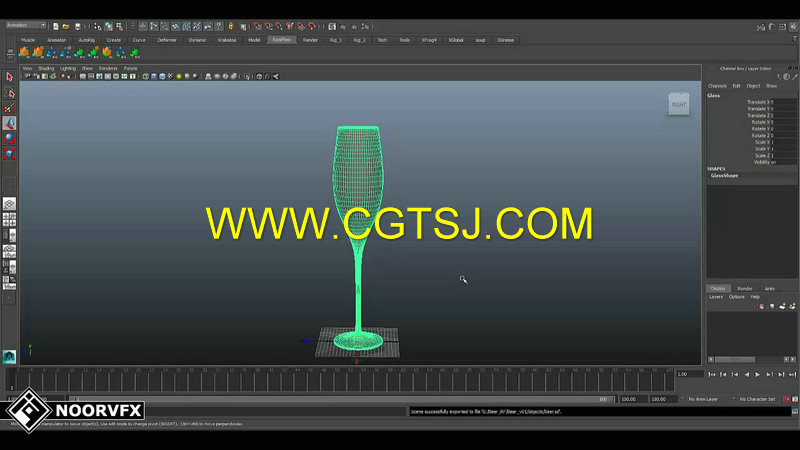Screen dimensions: 800x450
Task: Click the Scale Z value field
Action: coord(783,156)
